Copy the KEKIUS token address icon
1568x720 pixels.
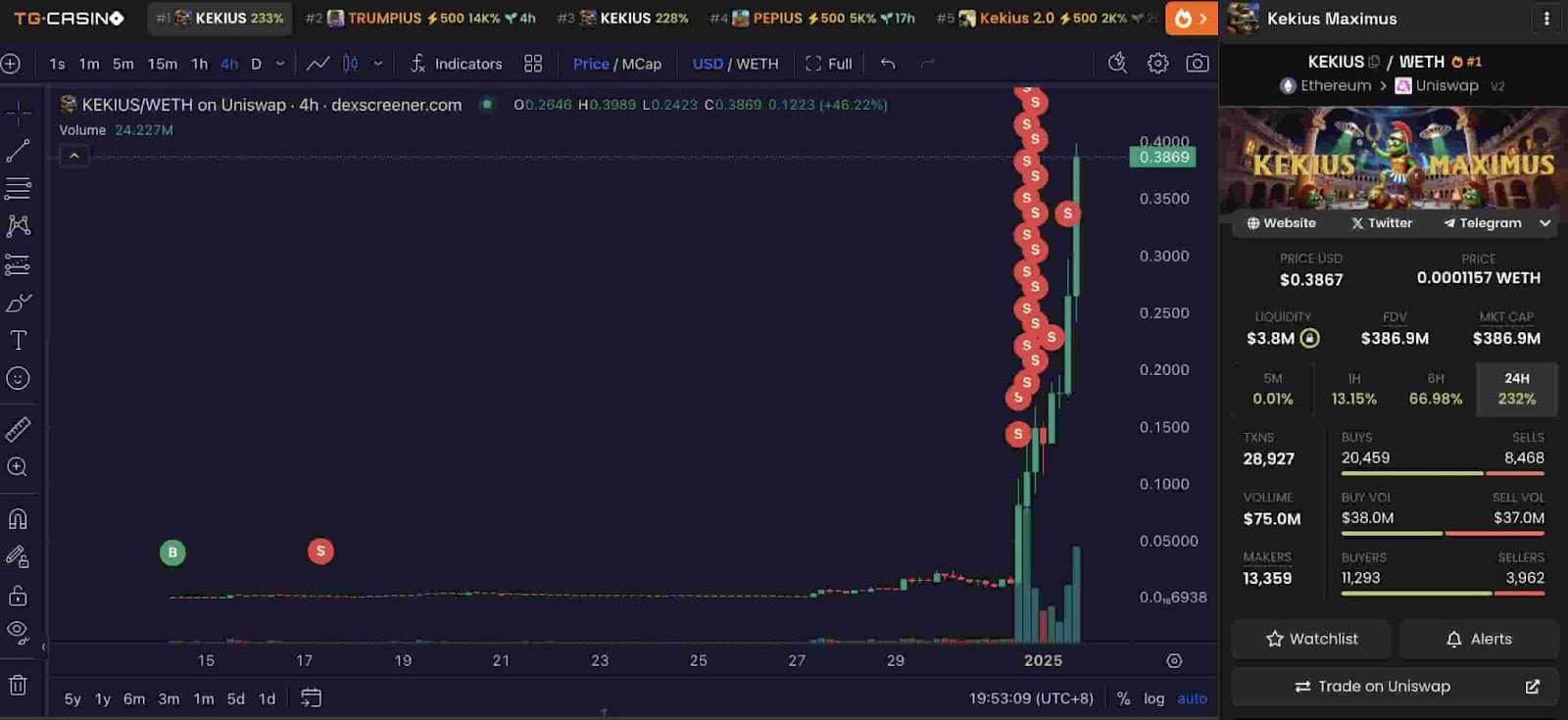click(1374, 62)
